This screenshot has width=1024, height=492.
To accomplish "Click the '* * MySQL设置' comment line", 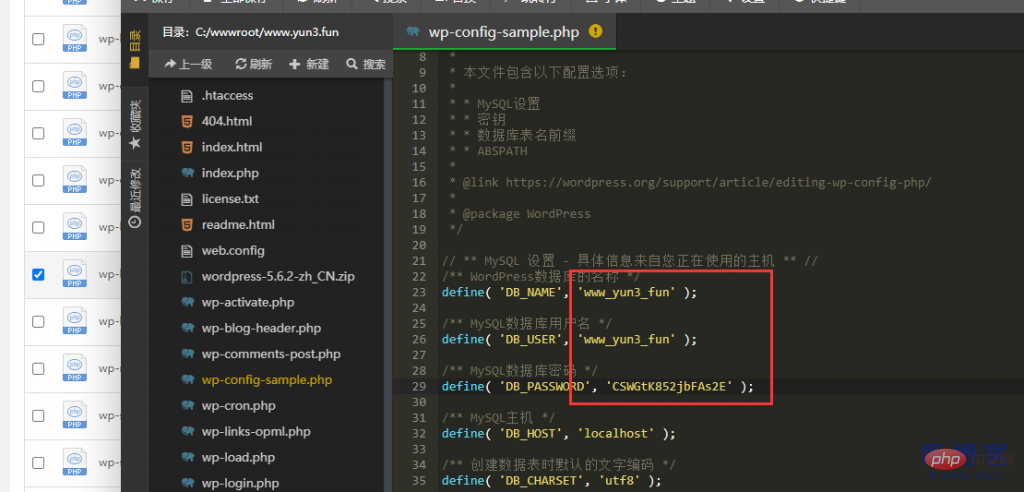I will [494, 104].
